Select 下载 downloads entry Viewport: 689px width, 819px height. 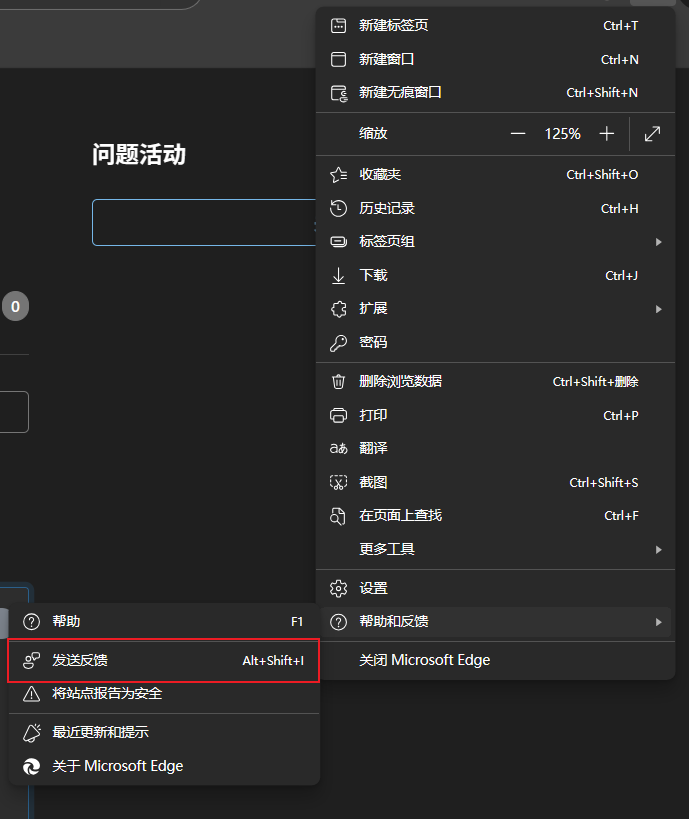tap(495, 275)
